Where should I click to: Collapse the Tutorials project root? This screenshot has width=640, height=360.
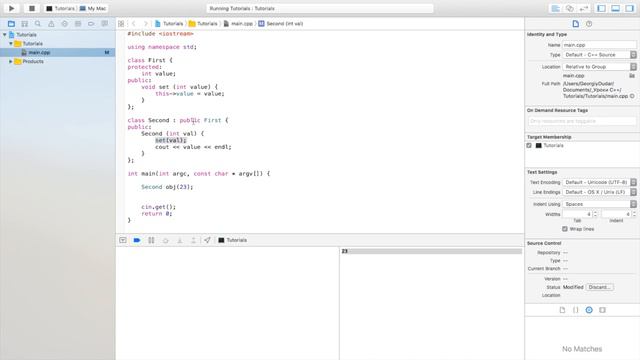[4, 35]
